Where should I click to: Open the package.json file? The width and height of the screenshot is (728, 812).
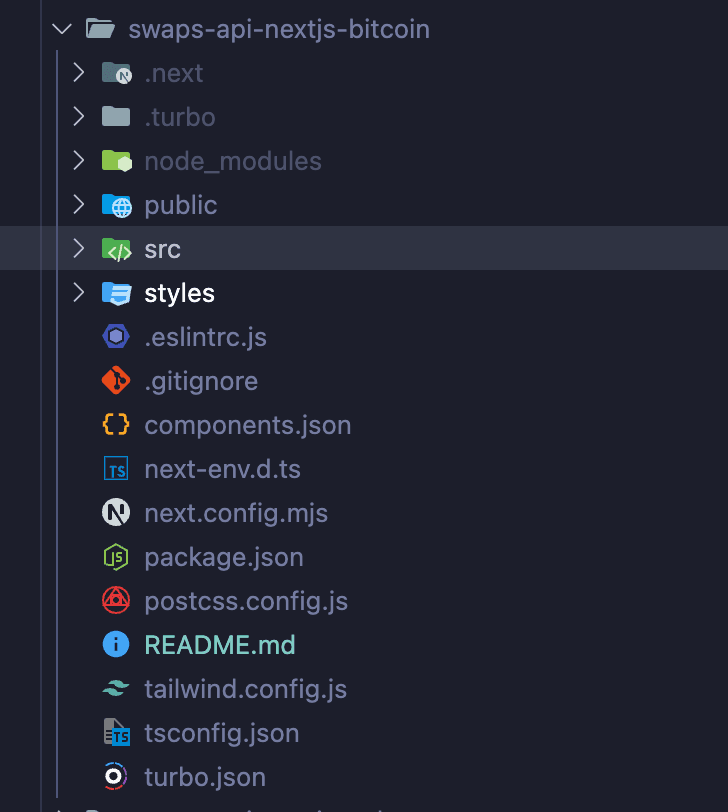(x=223, y=557)
